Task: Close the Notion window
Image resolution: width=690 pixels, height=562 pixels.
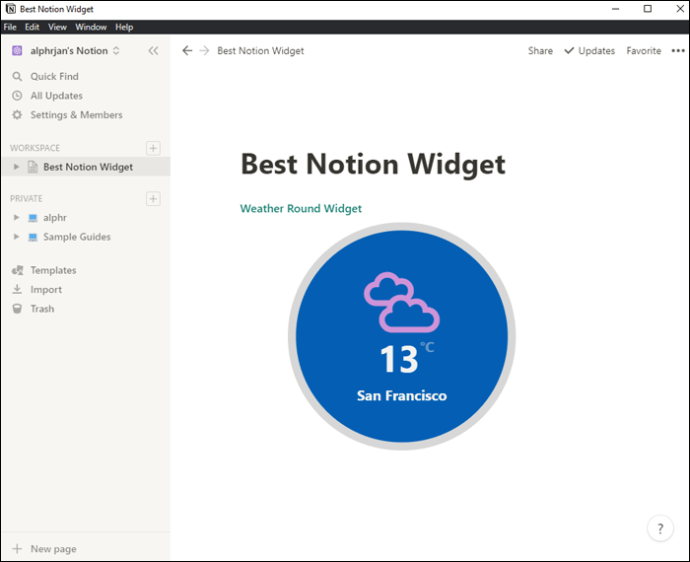Action: tap(680, 9)
